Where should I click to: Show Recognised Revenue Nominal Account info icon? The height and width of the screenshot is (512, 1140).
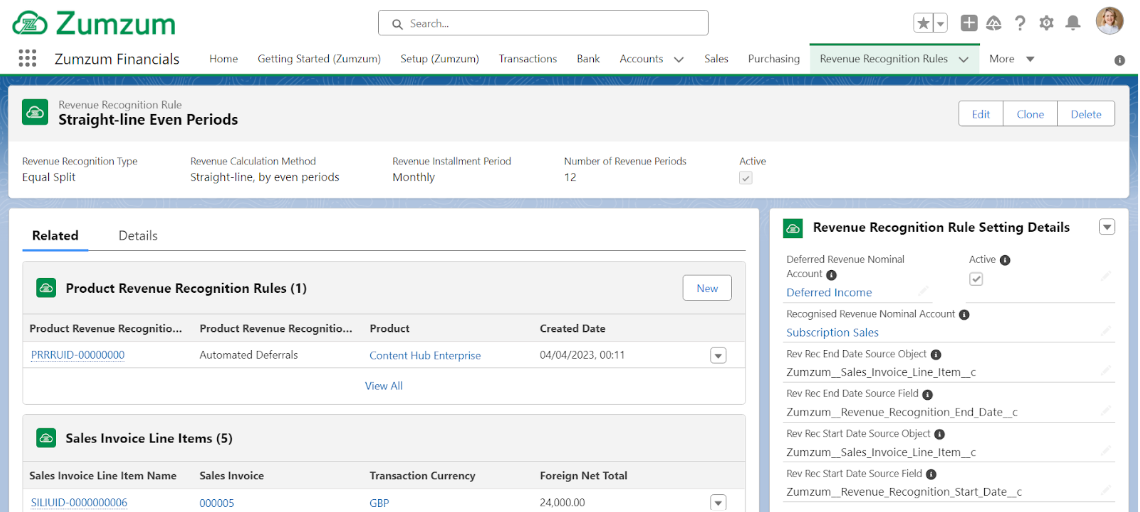coord(964,315)
